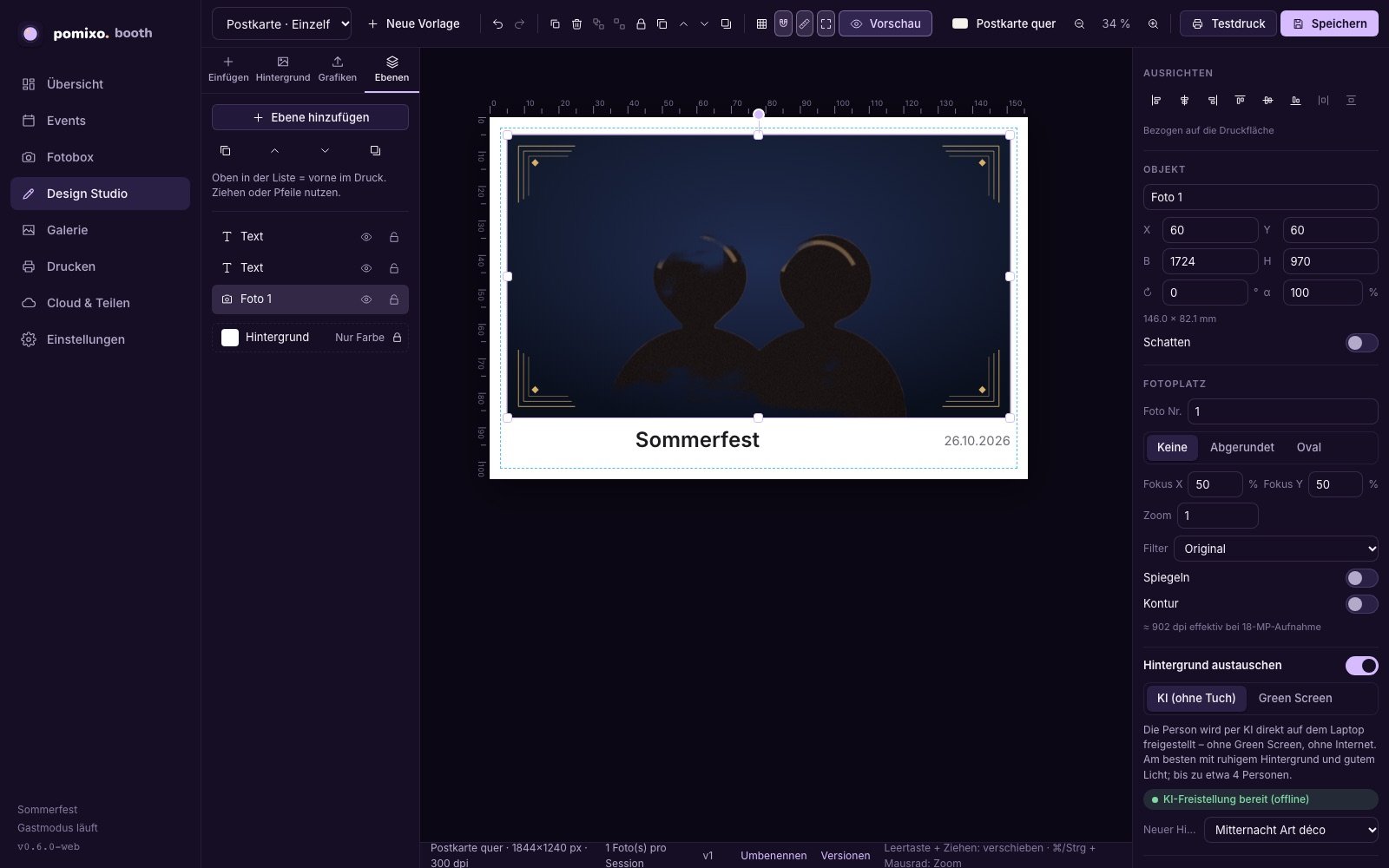The height and width of the screenshot is (868, 1389).
Task: Select the Green Screen mode
Action: click(1294, 699)
